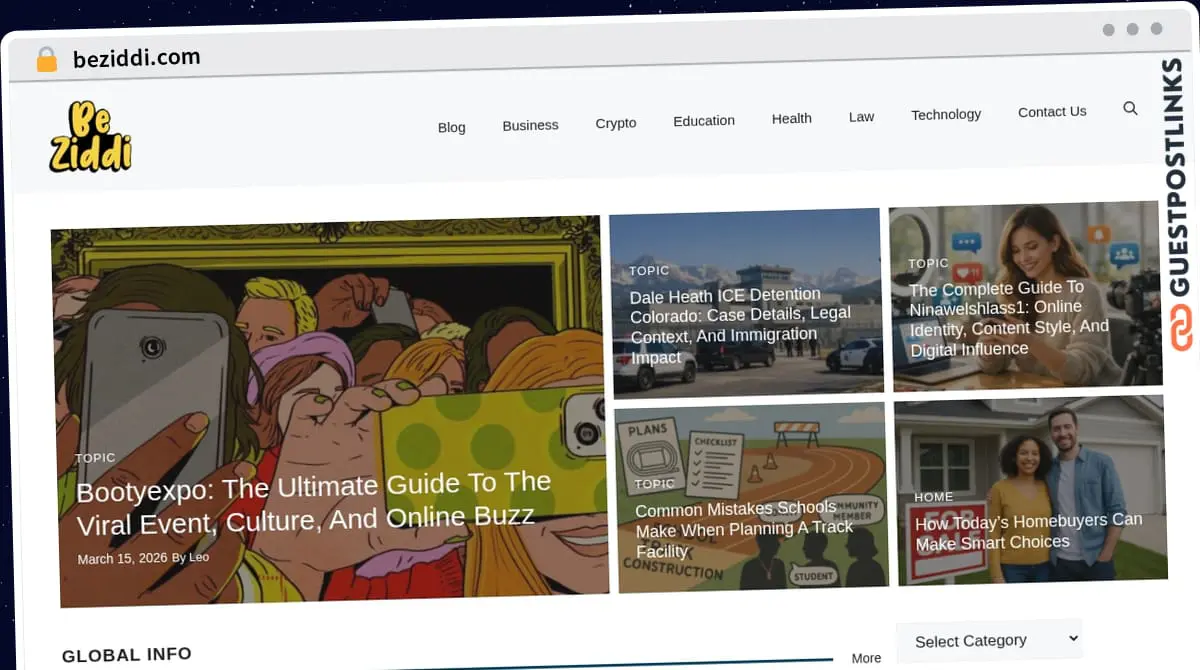
Task: Open How Today's Homebuyers article
Action: tap(1028, 531)
